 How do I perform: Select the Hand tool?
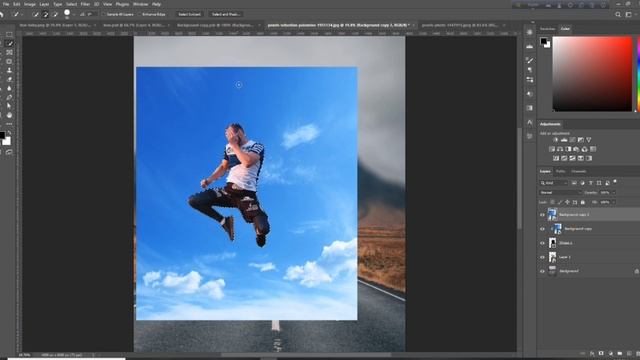[x=9, y=115]
